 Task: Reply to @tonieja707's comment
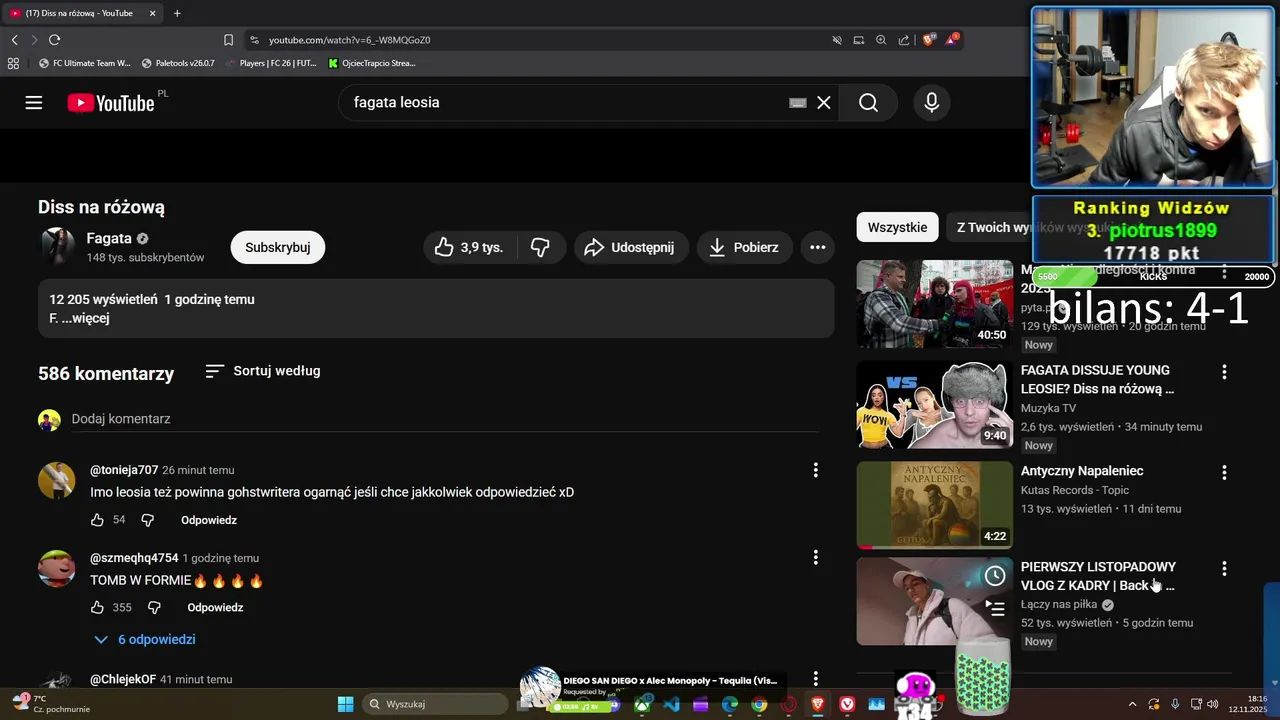tap(209, 520)
